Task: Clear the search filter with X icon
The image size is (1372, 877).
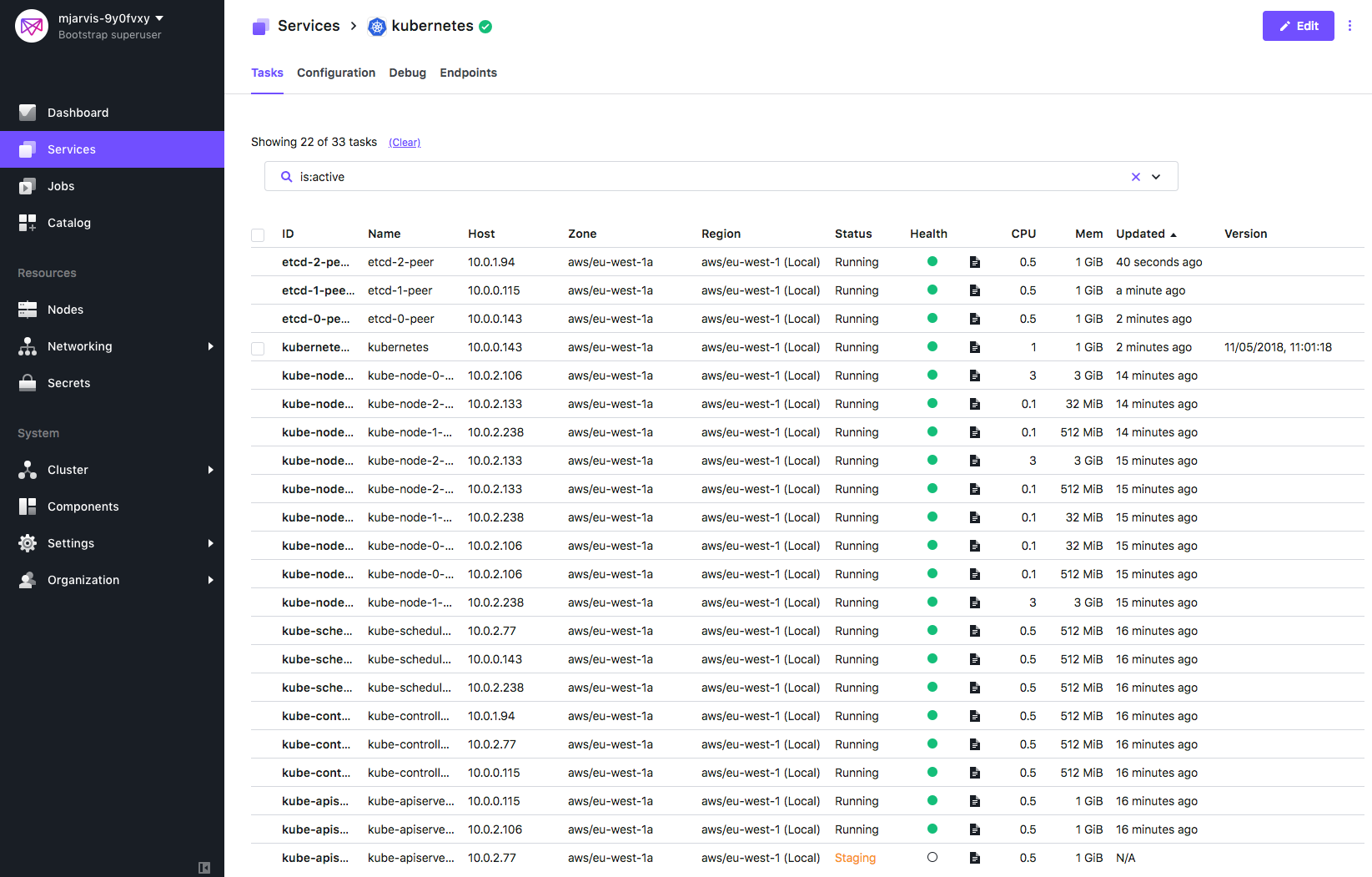Action: pyautogui.click(x=1135, y=177)
